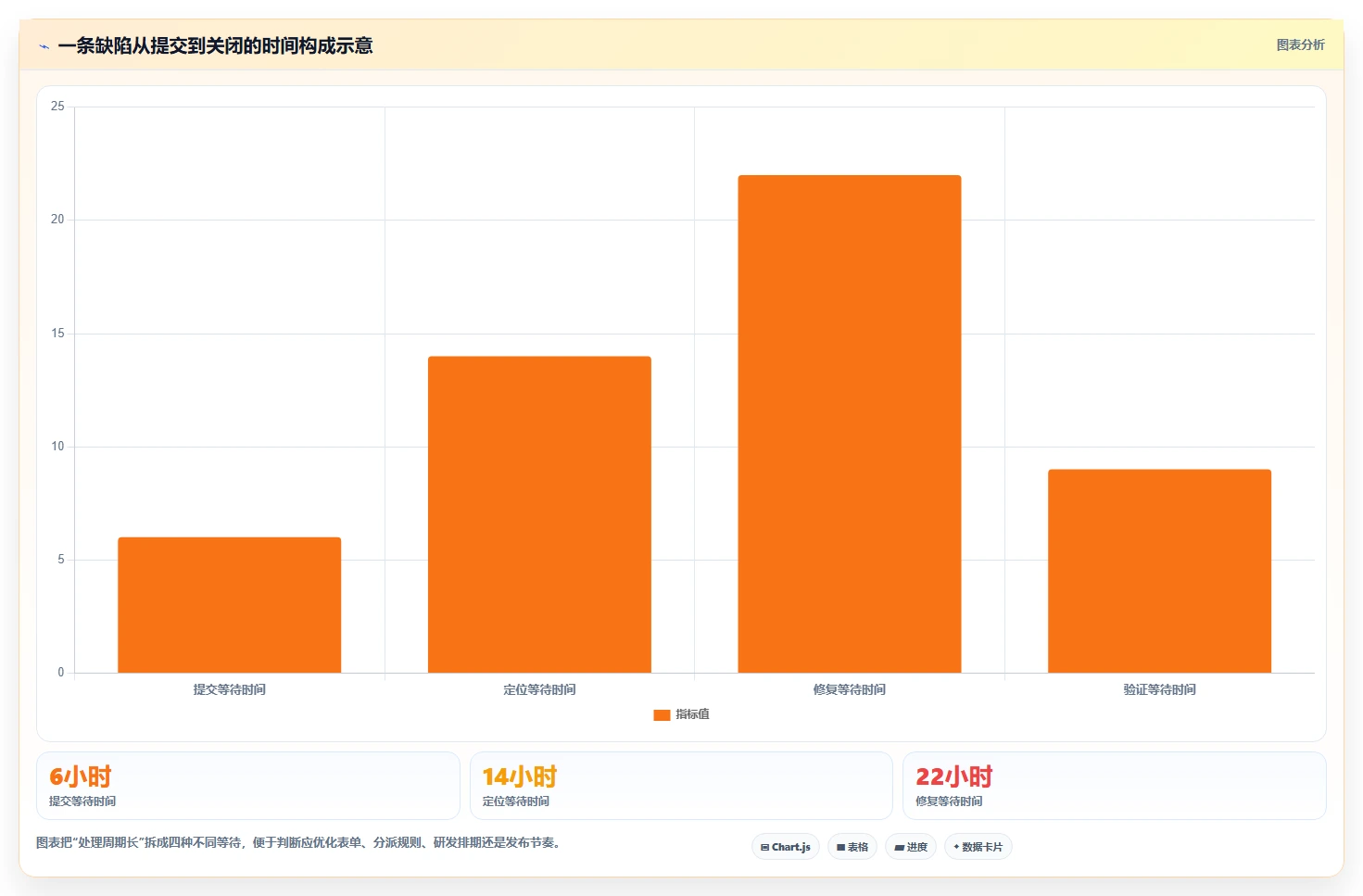Click the y-axis value 15
The height and width of the screenshot is (896, 1363).
click(57, 334)
